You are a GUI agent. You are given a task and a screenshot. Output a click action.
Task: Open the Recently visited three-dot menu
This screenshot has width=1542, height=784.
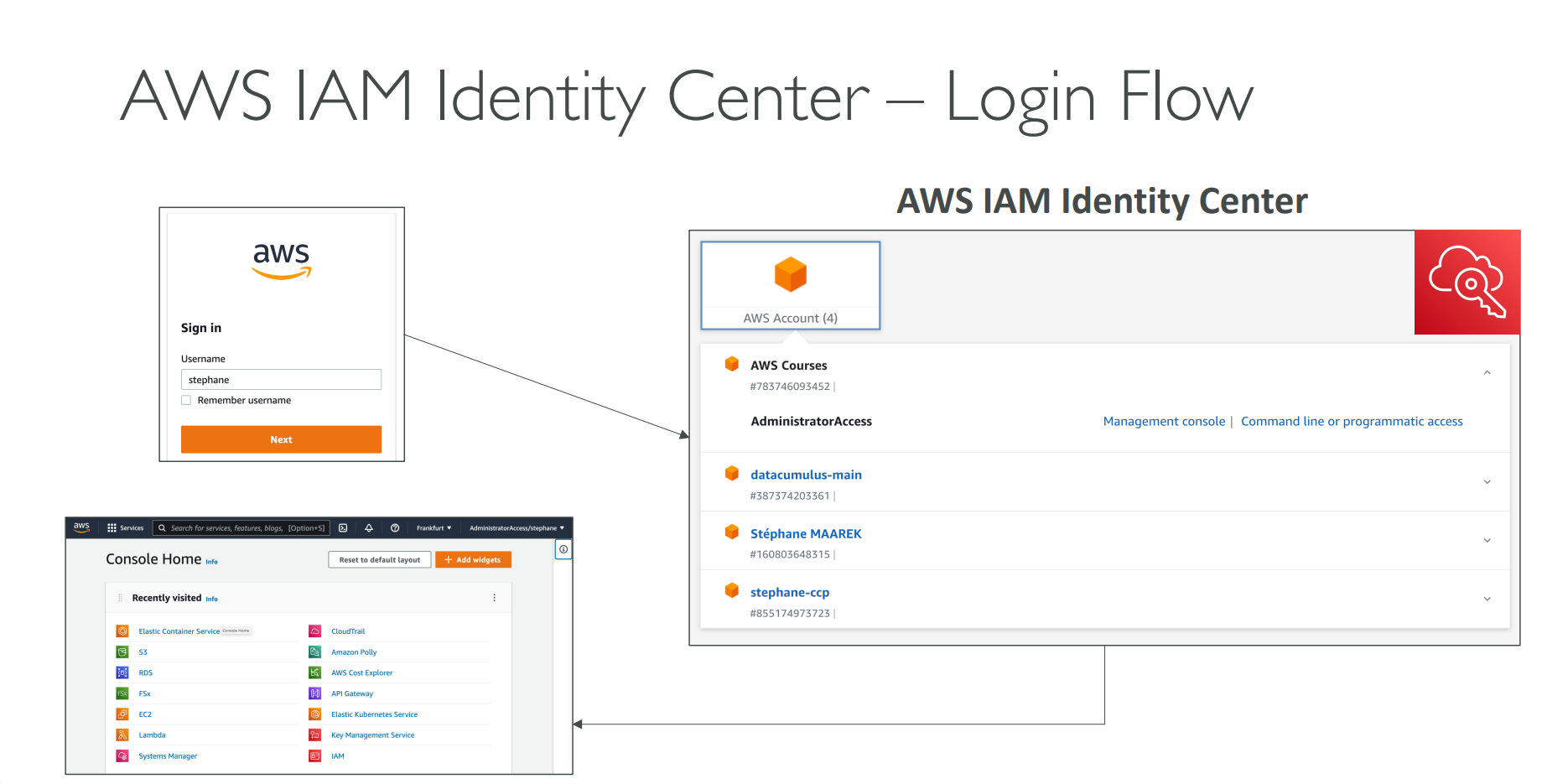click(495, 598)
